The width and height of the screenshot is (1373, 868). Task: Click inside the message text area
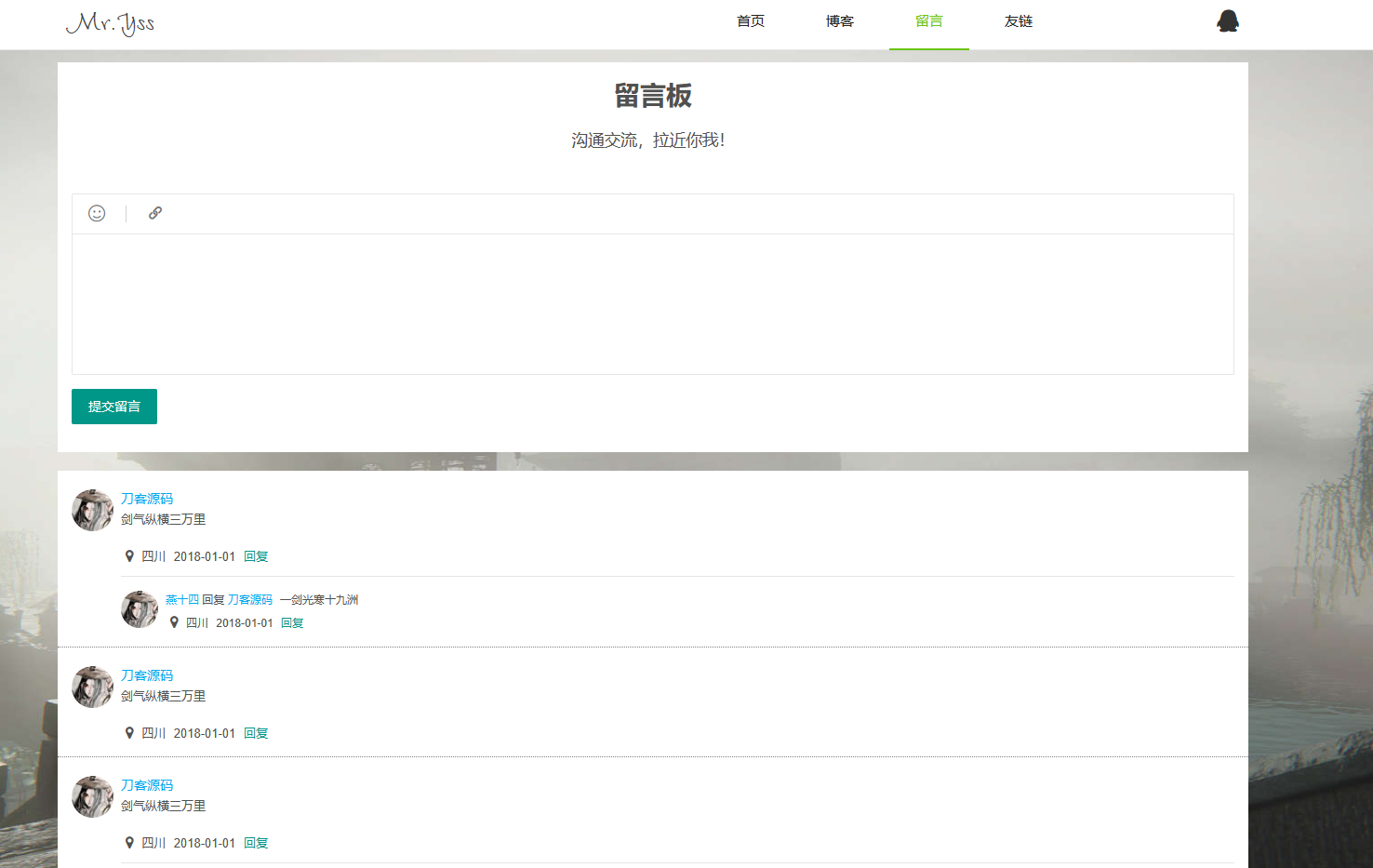[x=653, y=304]
